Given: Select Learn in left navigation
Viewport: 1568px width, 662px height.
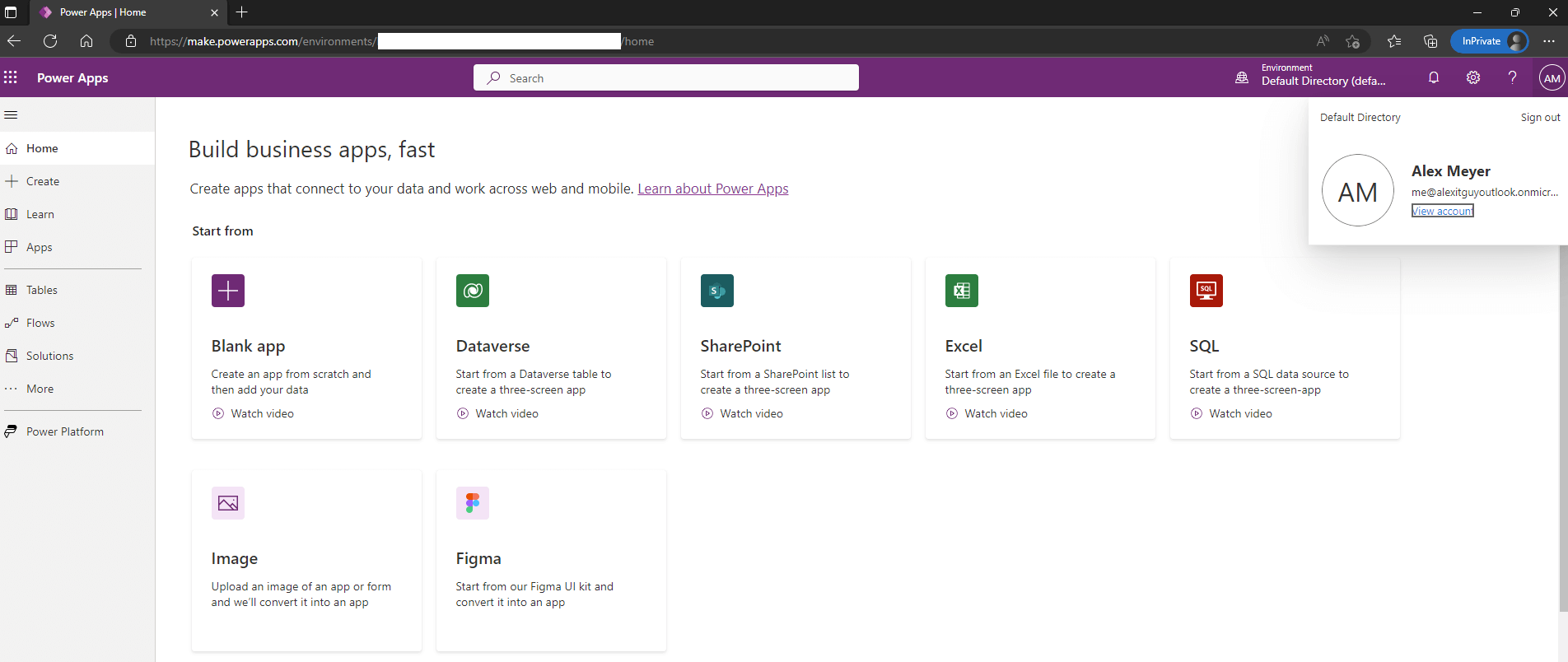Looking at the screenshot, I should (77, 214).
